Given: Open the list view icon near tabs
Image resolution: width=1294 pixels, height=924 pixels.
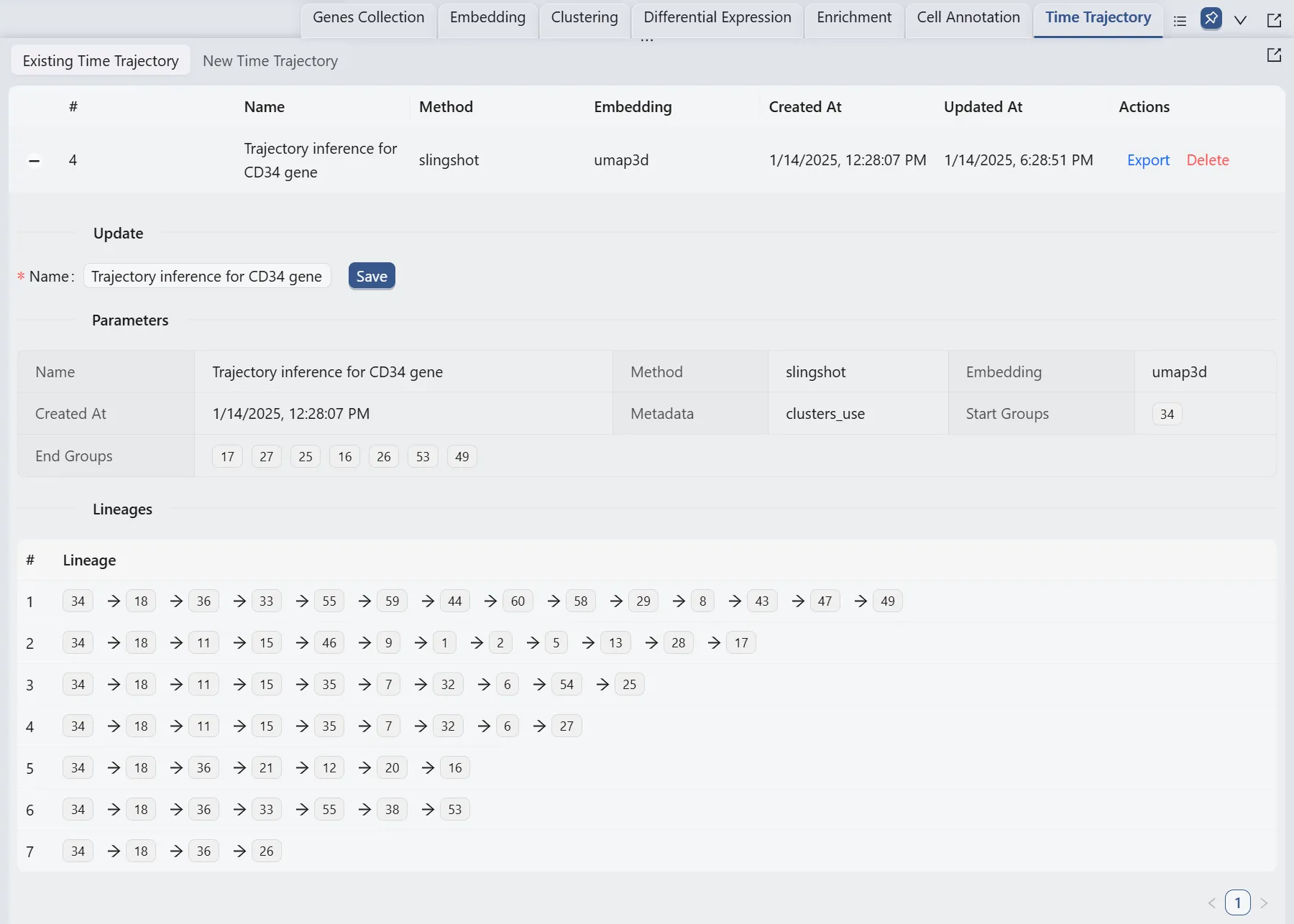Looking at the screenshot, I should pos(1180,21).
